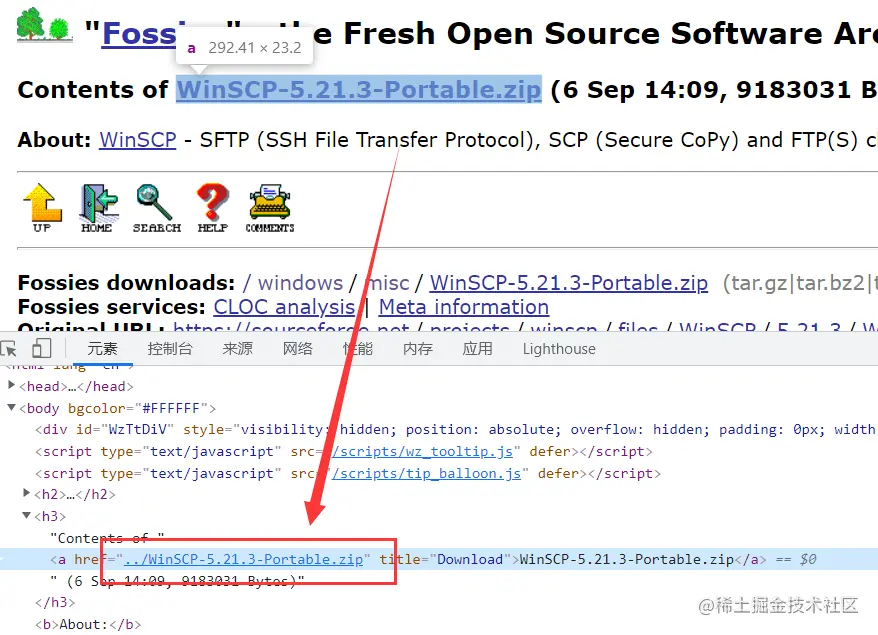Click the 'misc' path text in downloads
Viewport: 878px width, 635px height.
pyautogui.click(x=387, y=283)
